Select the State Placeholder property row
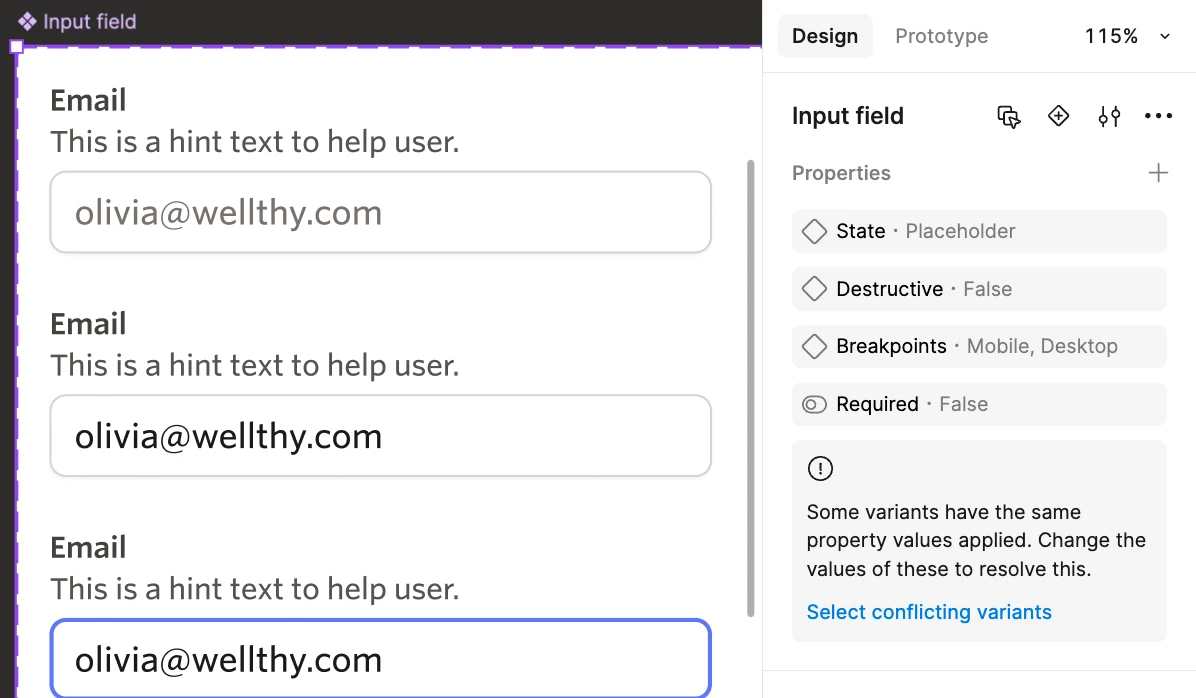Screen dimensions: 1196x698 979,231
